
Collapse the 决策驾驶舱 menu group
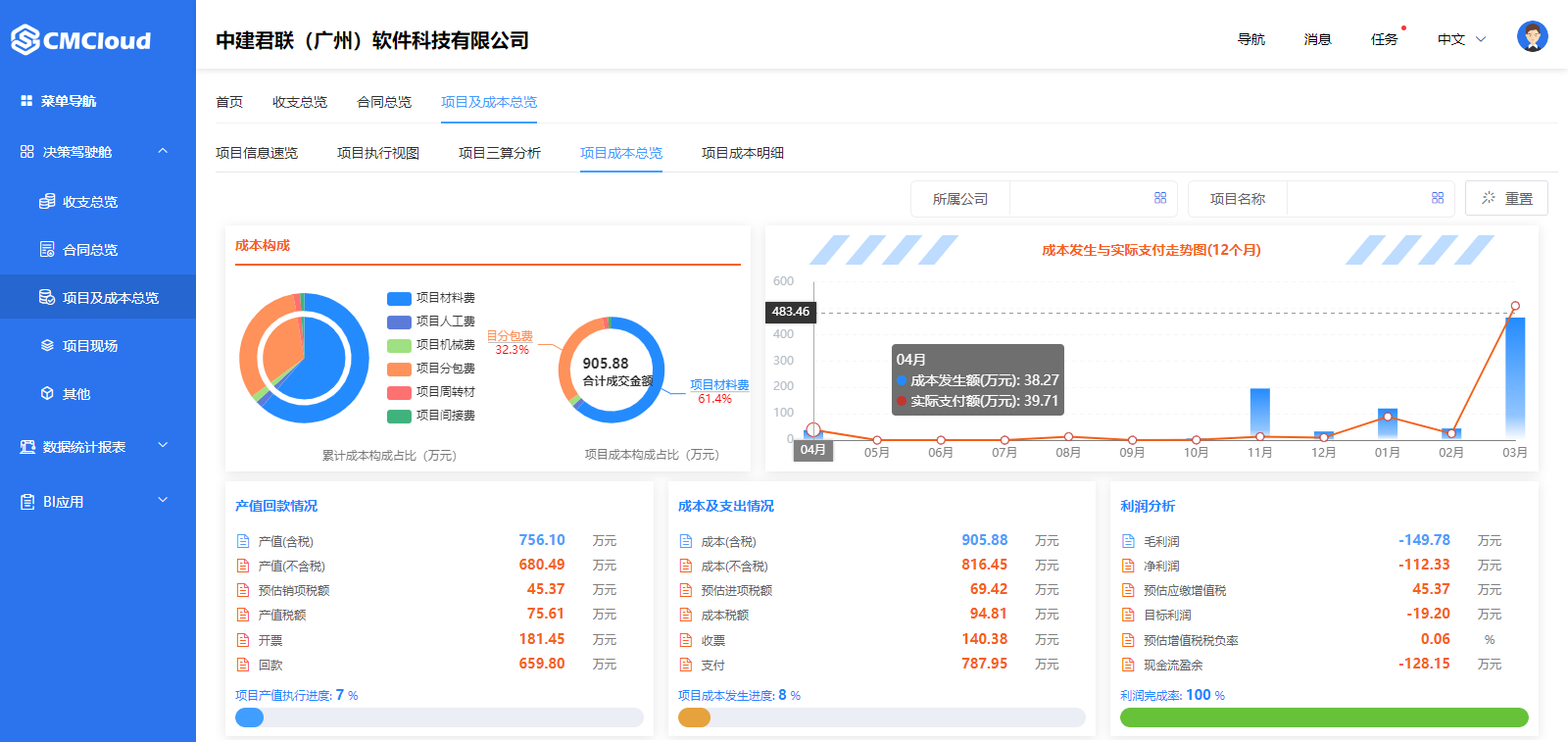point(163,151)
